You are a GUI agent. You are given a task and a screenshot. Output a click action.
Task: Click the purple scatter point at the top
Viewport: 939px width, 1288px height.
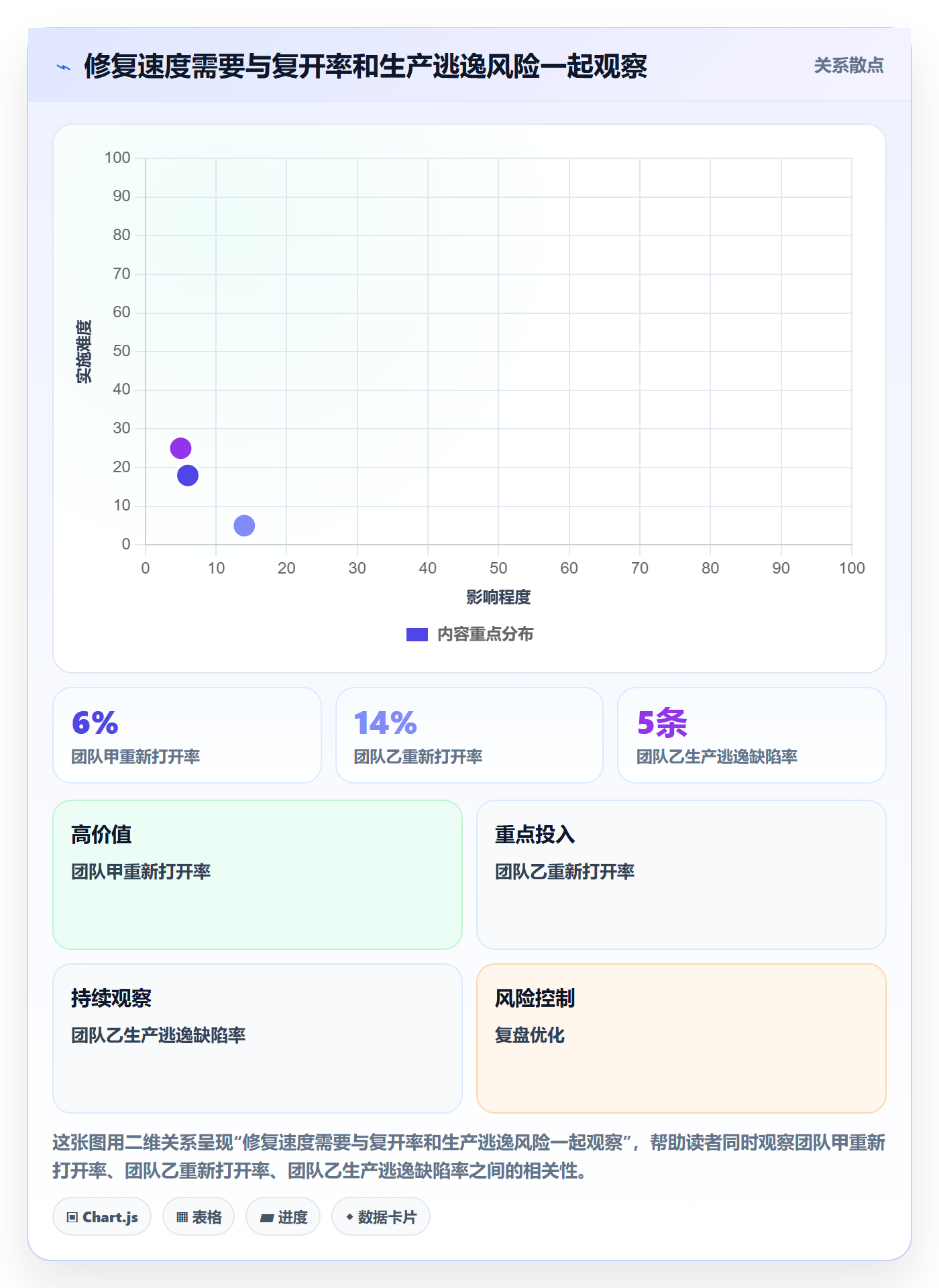180,448
